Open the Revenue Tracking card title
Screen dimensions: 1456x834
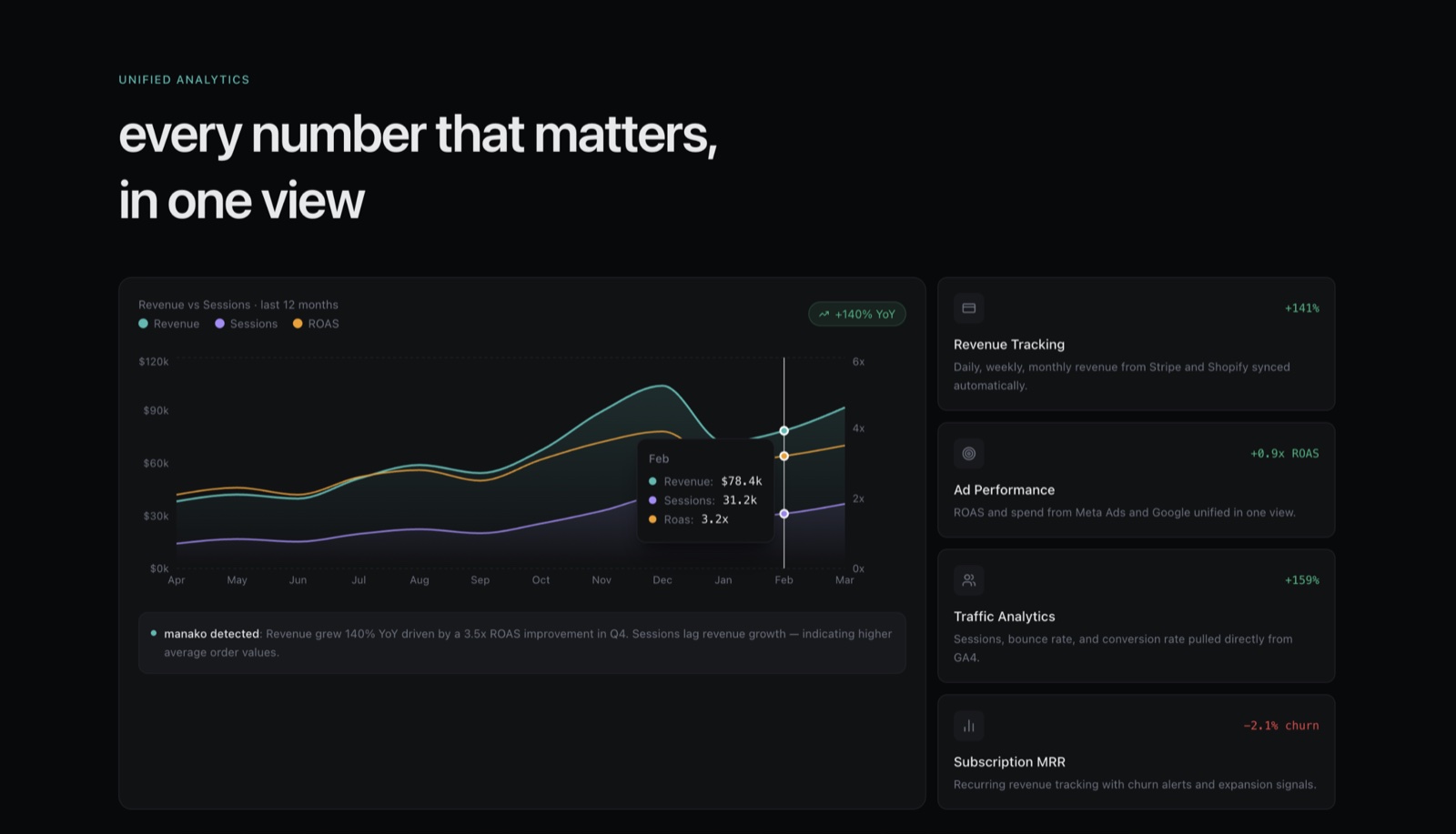1009,345
